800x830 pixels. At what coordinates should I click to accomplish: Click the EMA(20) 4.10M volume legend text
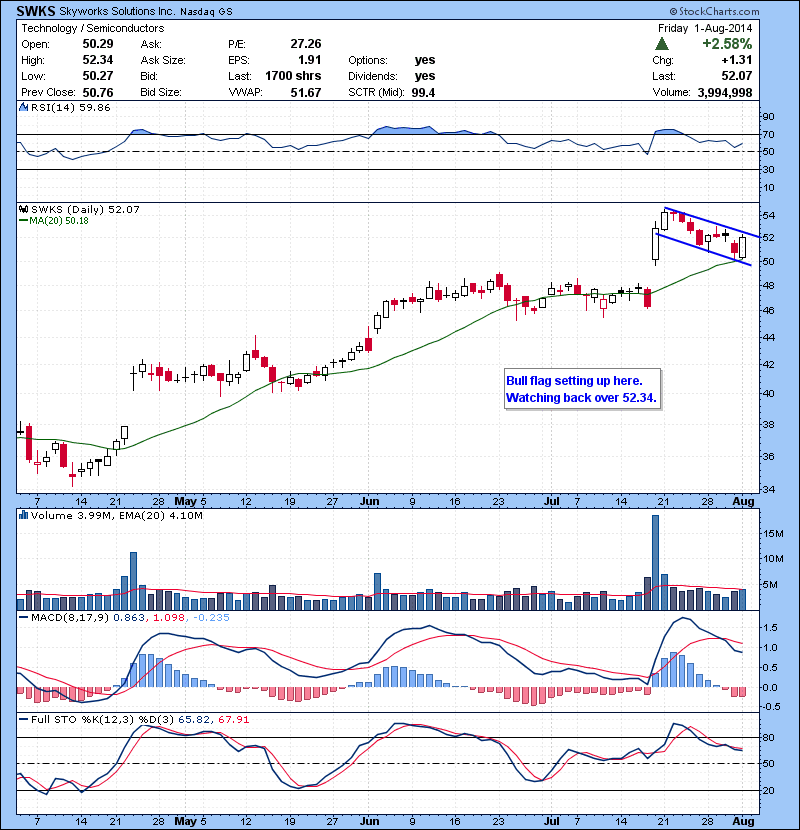(161, 515)
